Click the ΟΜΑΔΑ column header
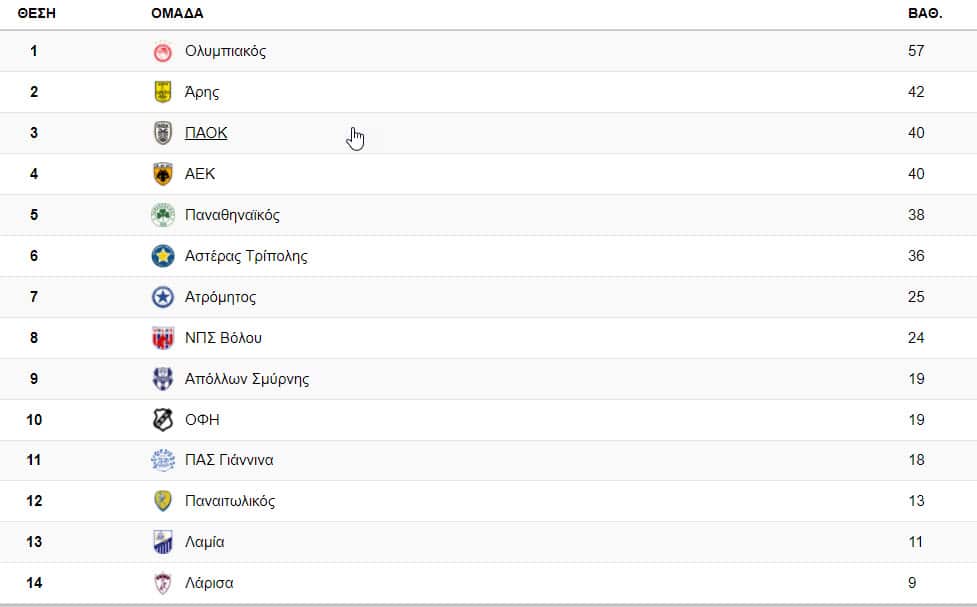 [177, 14]
